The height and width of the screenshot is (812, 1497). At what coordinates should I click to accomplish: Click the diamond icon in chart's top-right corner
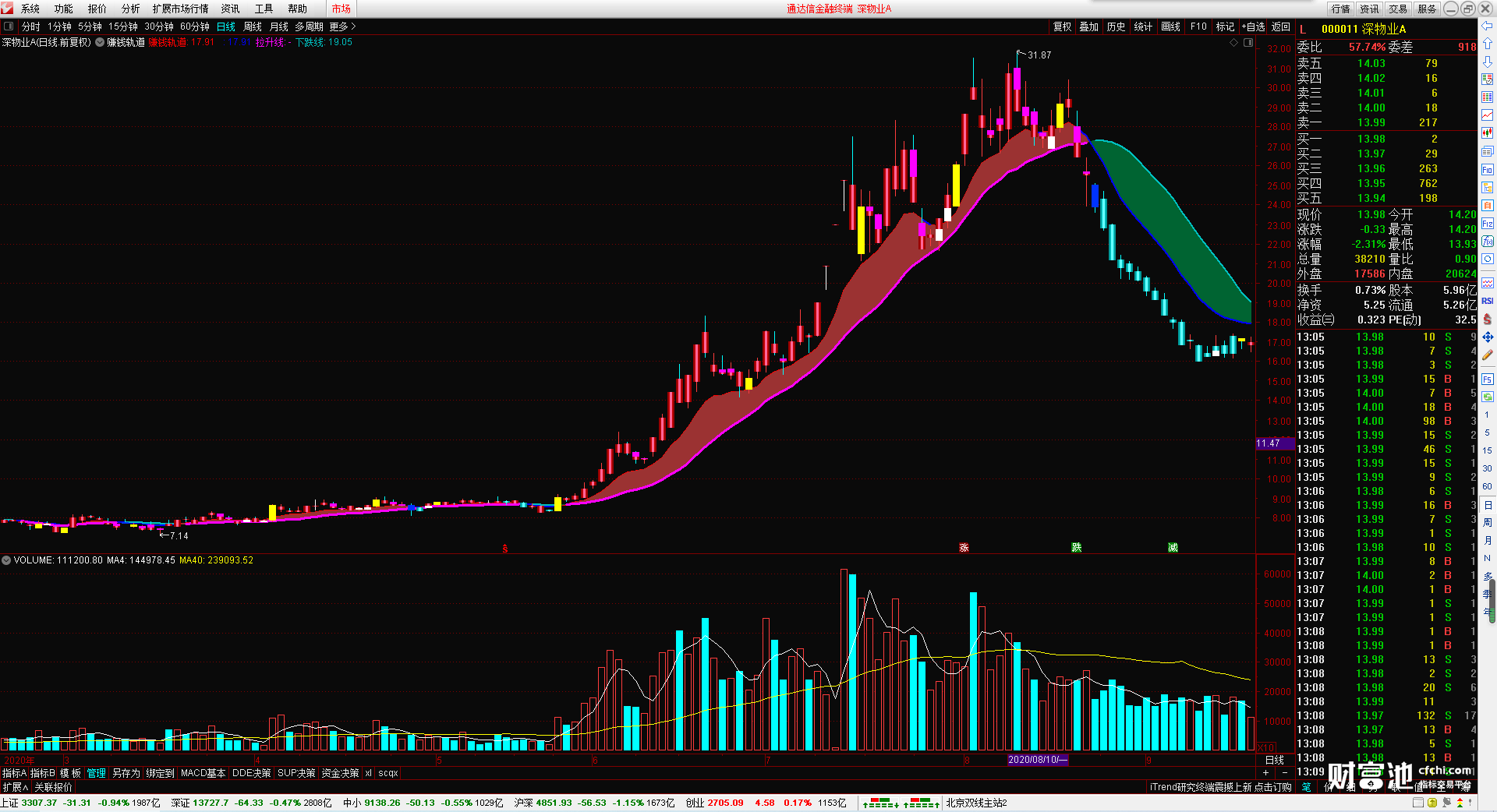(x=1234, y=43)
